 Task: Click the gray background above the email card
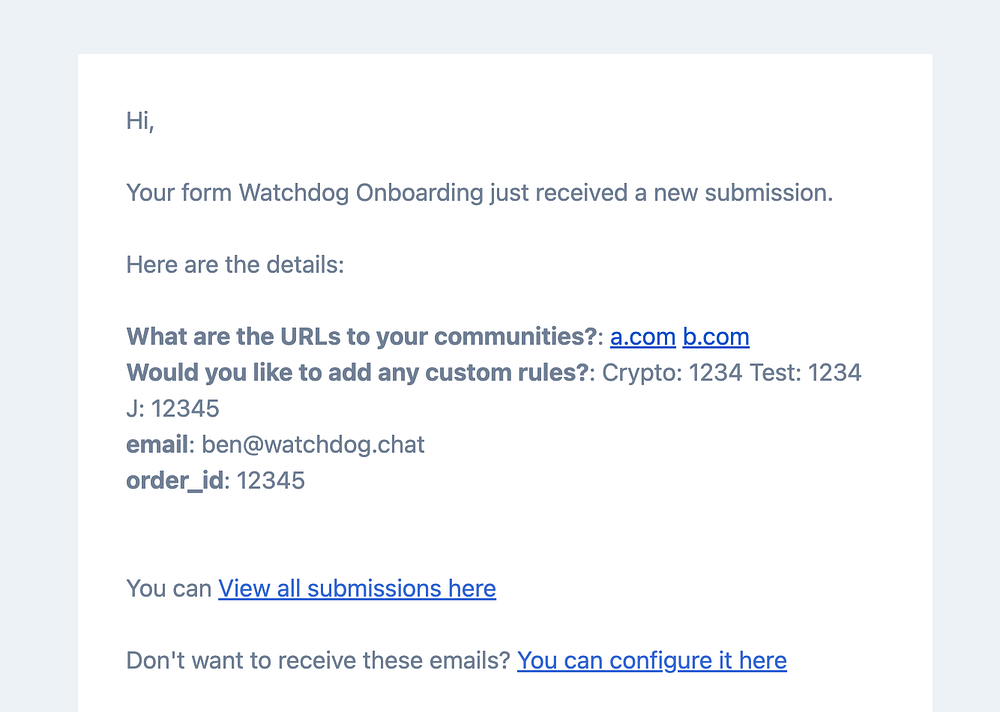click(x=500, y=26)
